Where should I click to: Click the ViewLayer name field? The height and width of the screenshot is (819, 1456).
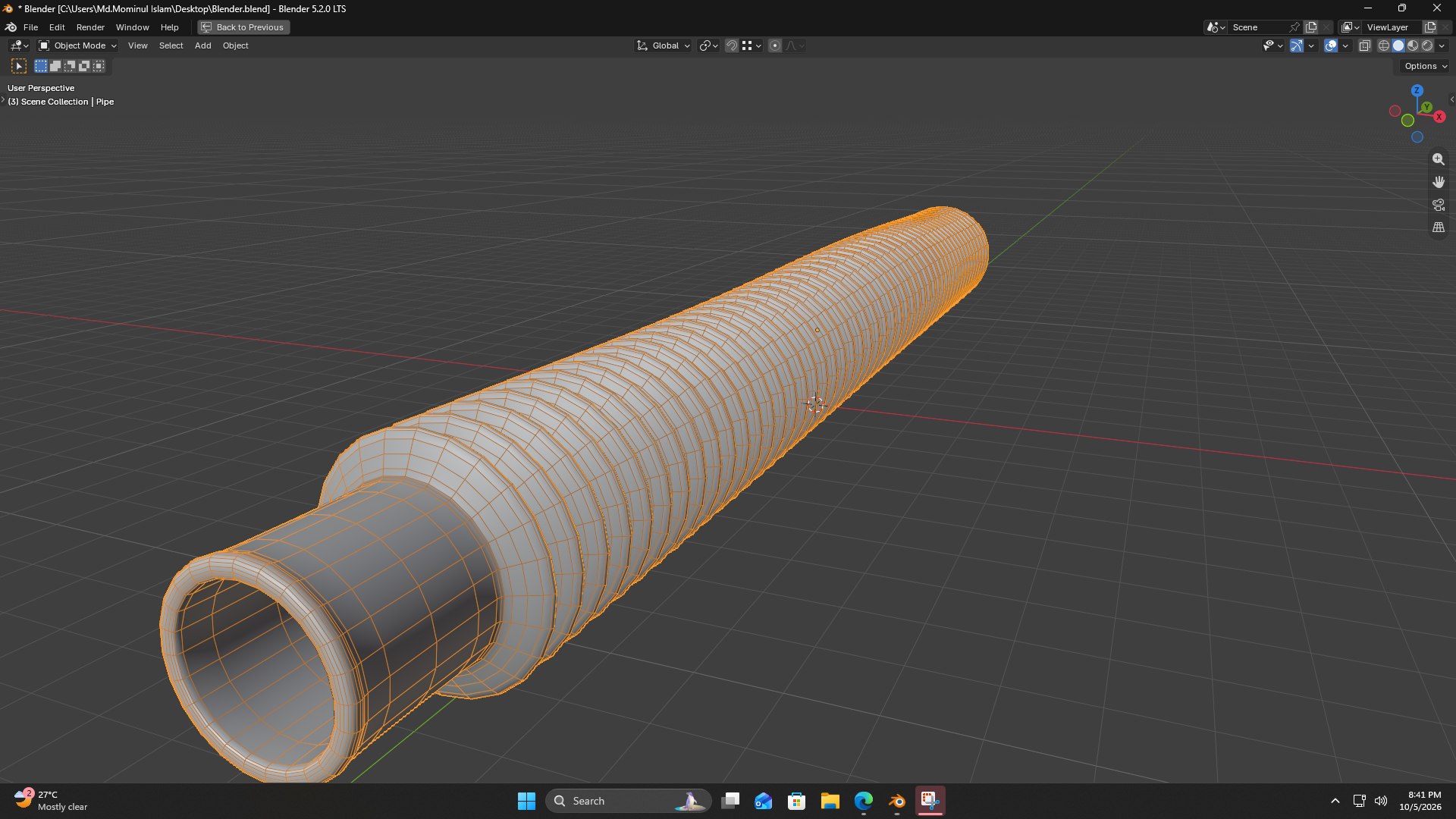point(1392,27)
